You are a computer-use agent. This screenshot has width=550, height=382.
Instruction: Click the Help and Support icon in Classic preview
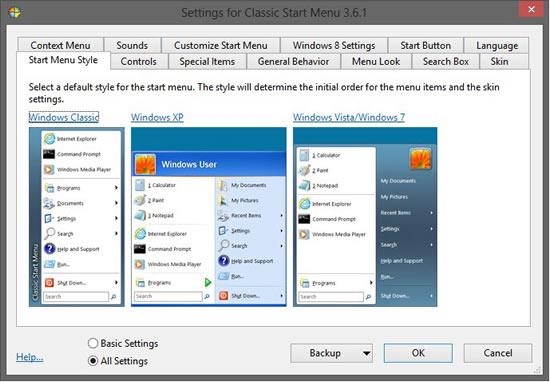(x=49, y=248)
